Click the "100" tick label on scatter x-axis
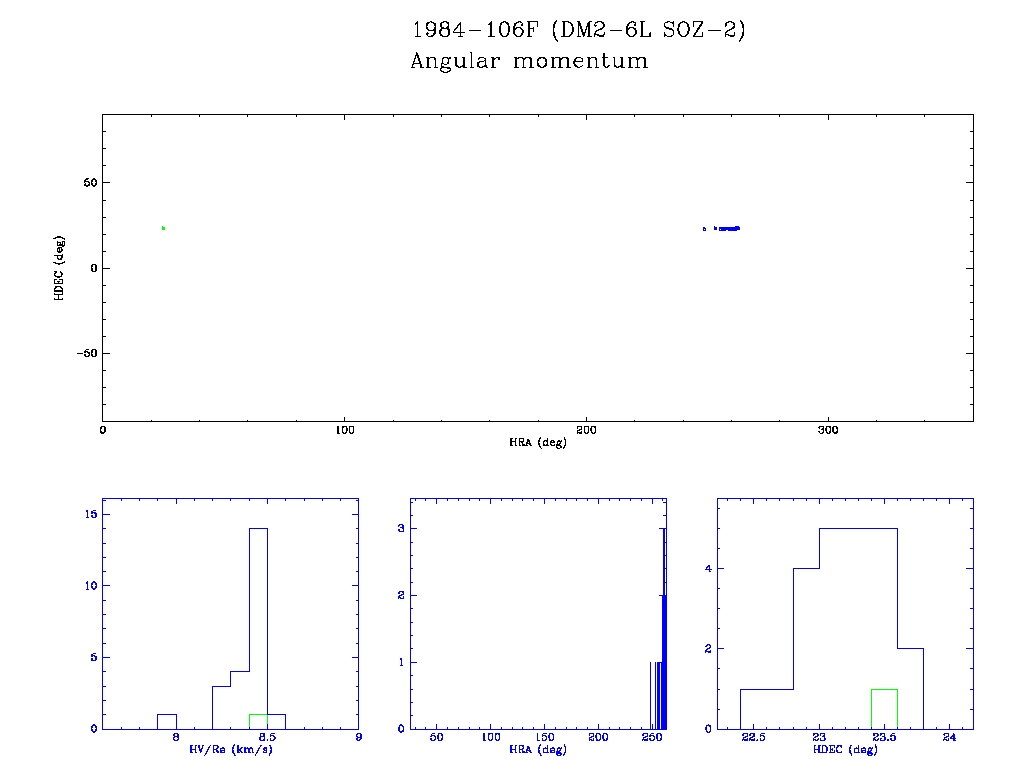The height and width of the screenshot is (768, 1024). (344, 430)
